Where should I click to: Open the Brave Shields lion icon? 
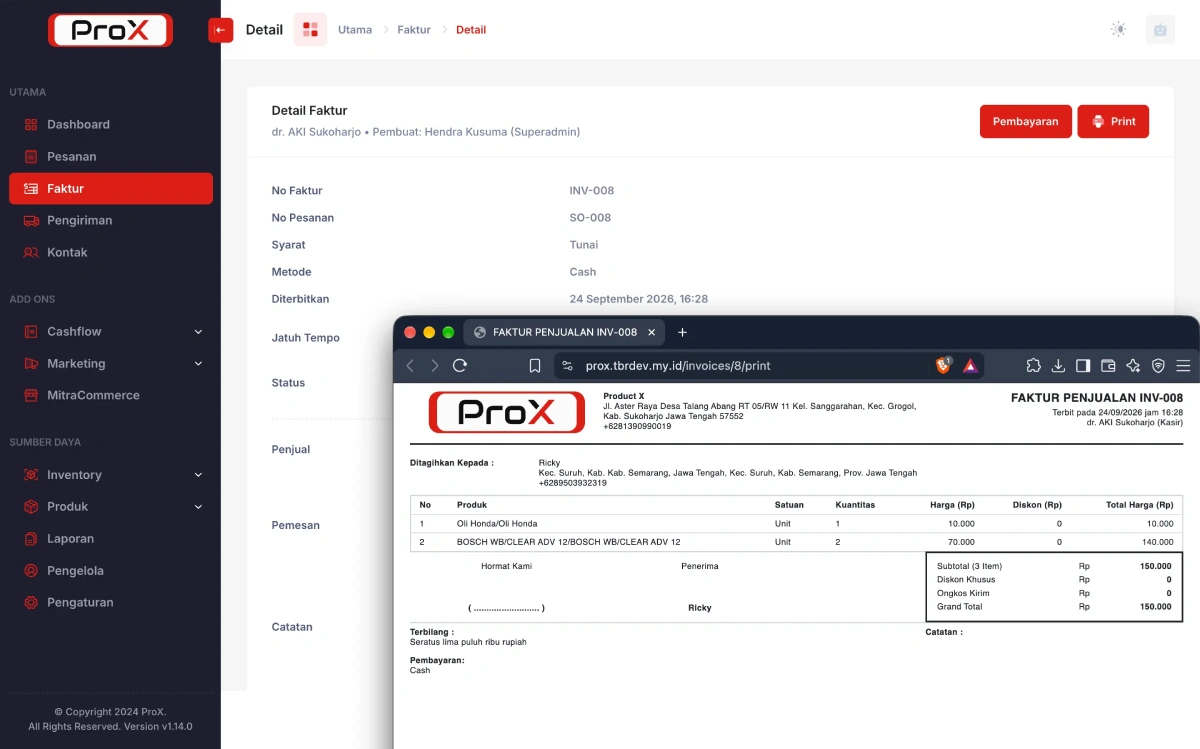coord(943,366)
